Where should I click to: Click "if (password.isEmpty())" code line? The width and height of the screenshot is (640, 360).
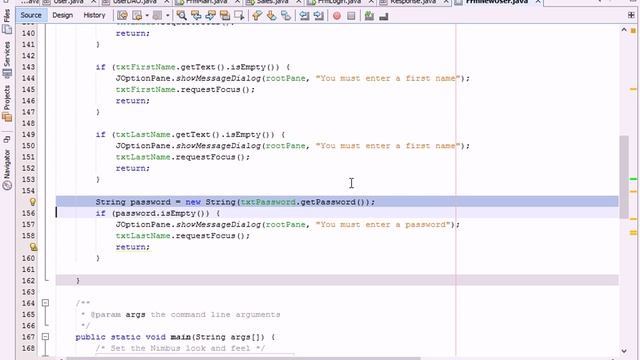pos(158,213)
